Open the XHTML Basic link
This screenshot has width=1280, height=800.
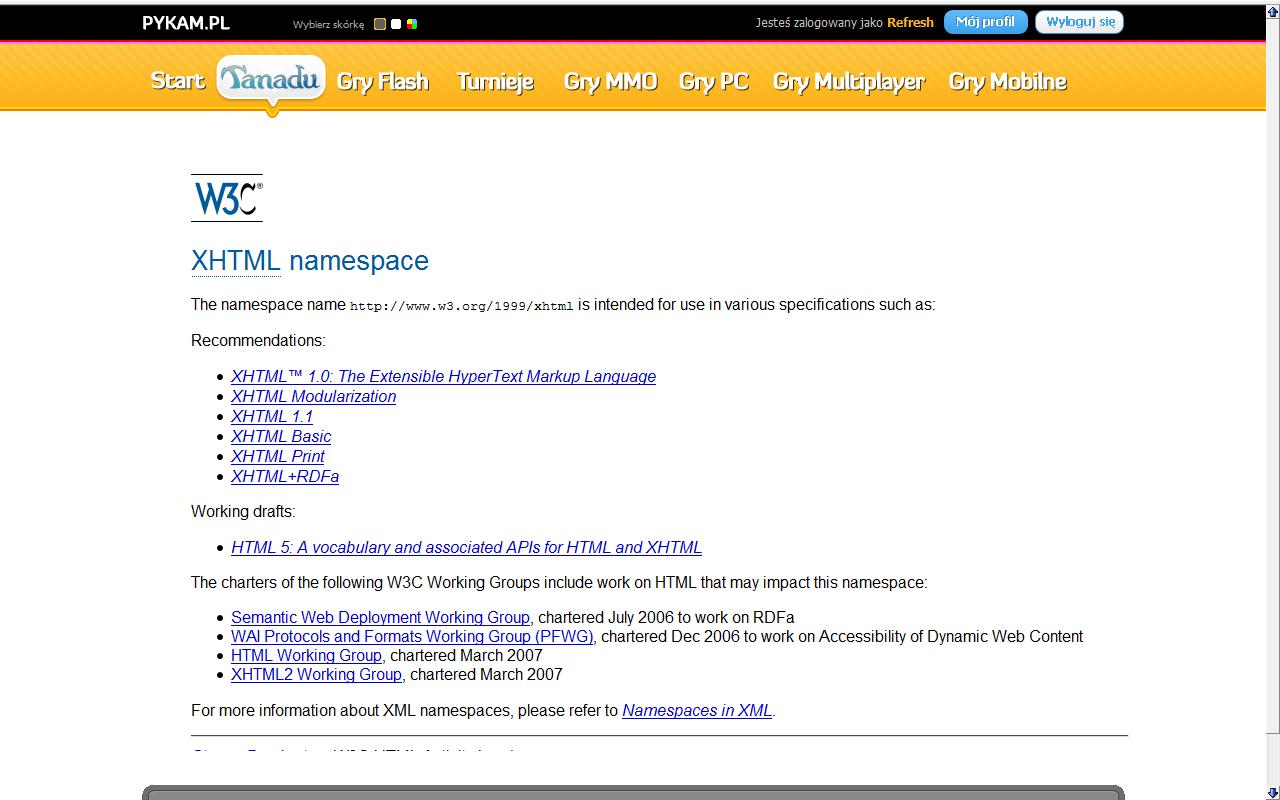pyautogui.click(x=281, y=437)
